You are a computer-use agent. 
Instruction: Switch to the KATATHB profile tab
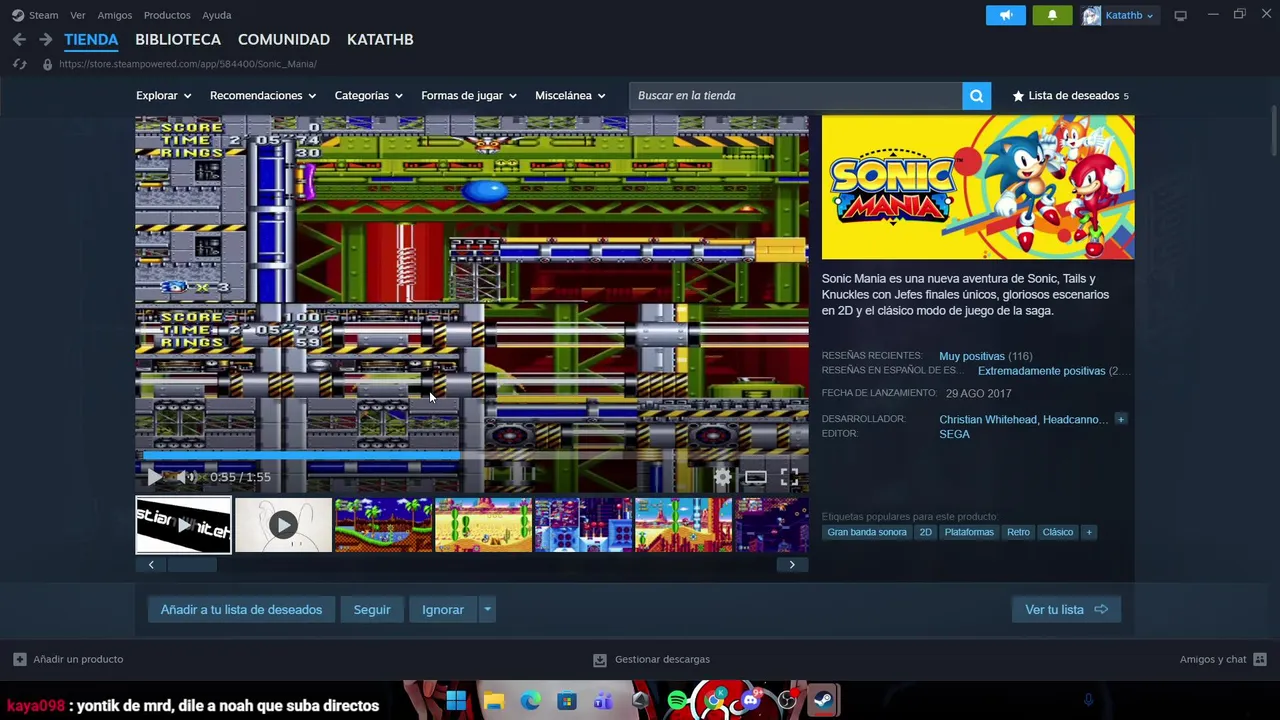380,39
